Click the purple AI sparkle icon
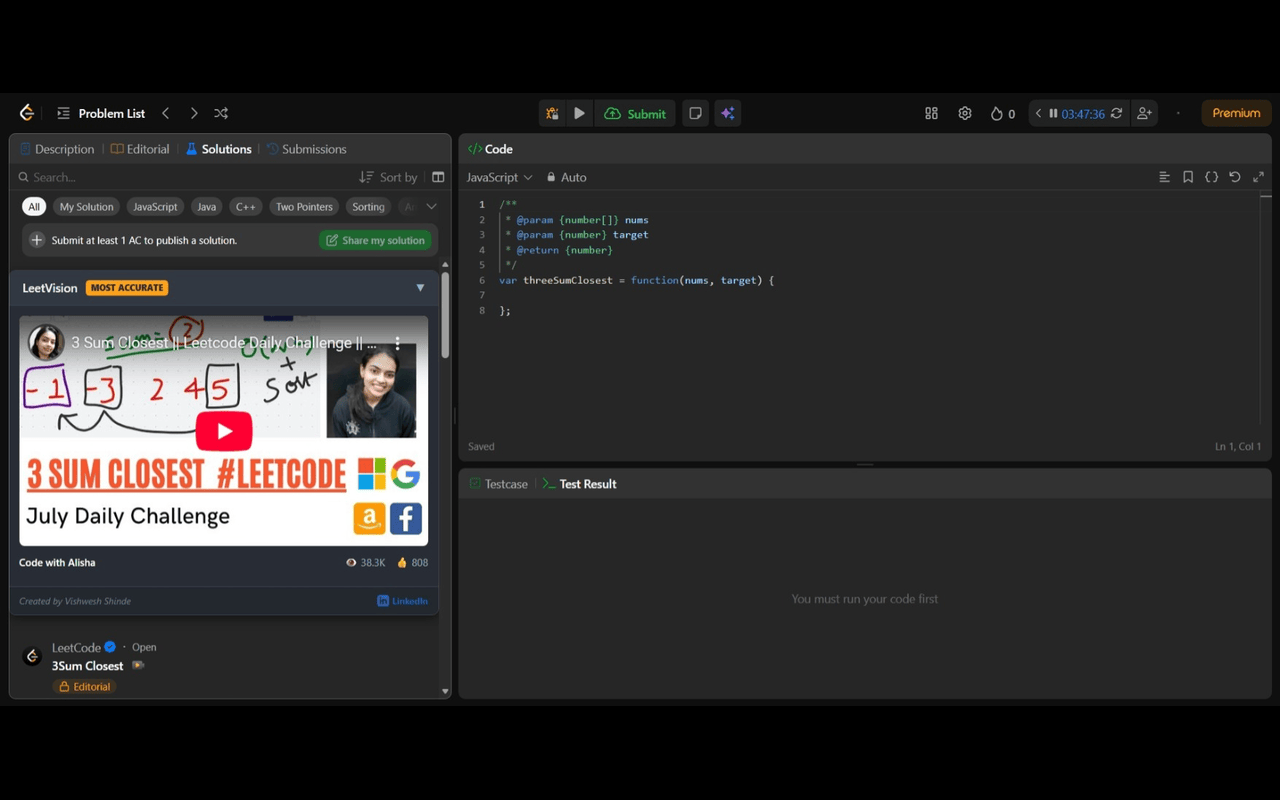 click(x=728, y=113)
